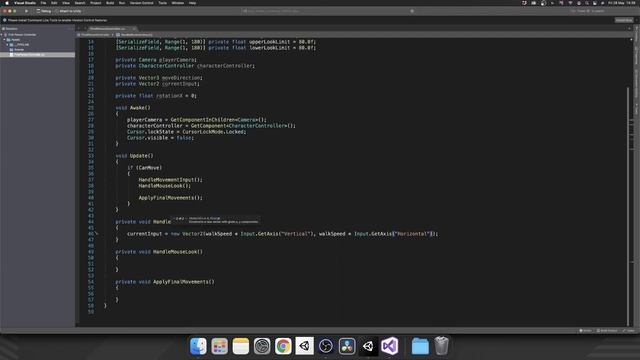The width and height of the screenshot is (640, 360).
Task: Open the Run menu
Action: [122, 3]
